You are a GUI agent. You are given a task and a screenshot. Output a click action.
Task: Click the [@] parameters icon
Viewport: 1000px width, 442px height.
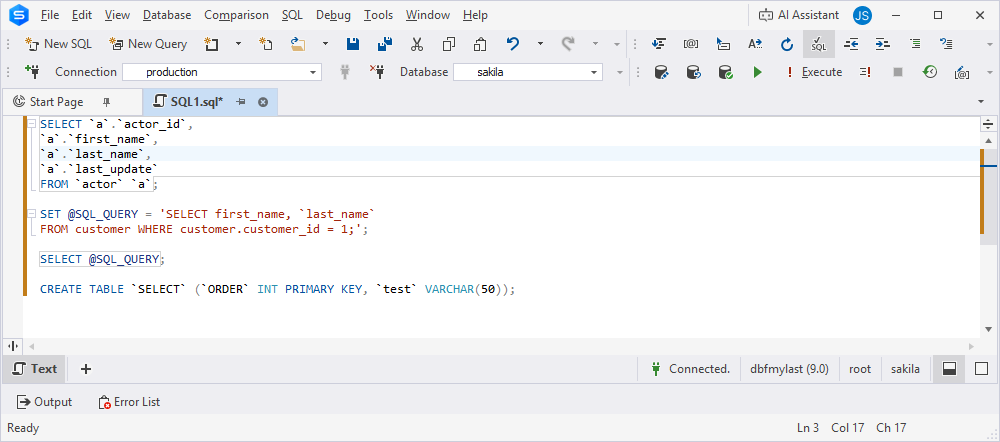click(x=691, y=44)
